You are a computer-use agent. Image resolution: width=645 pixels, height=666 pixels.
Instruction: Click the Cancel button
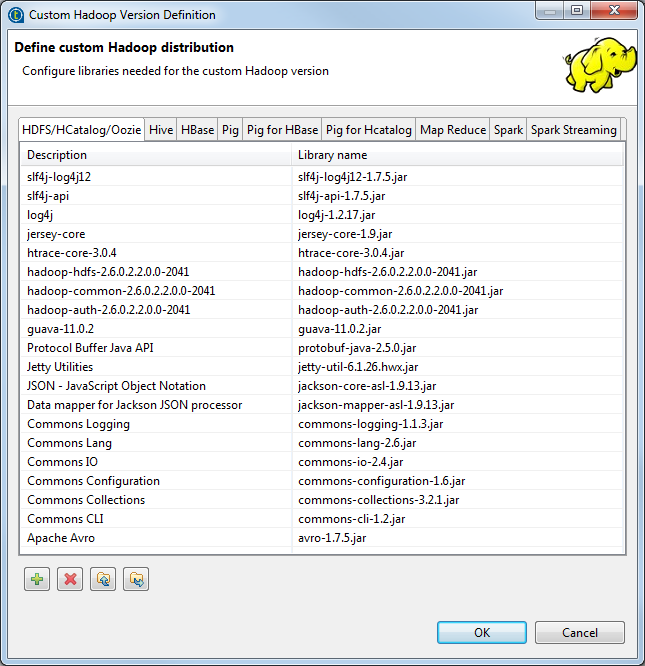pyautogui.click(x=580, y=632)
